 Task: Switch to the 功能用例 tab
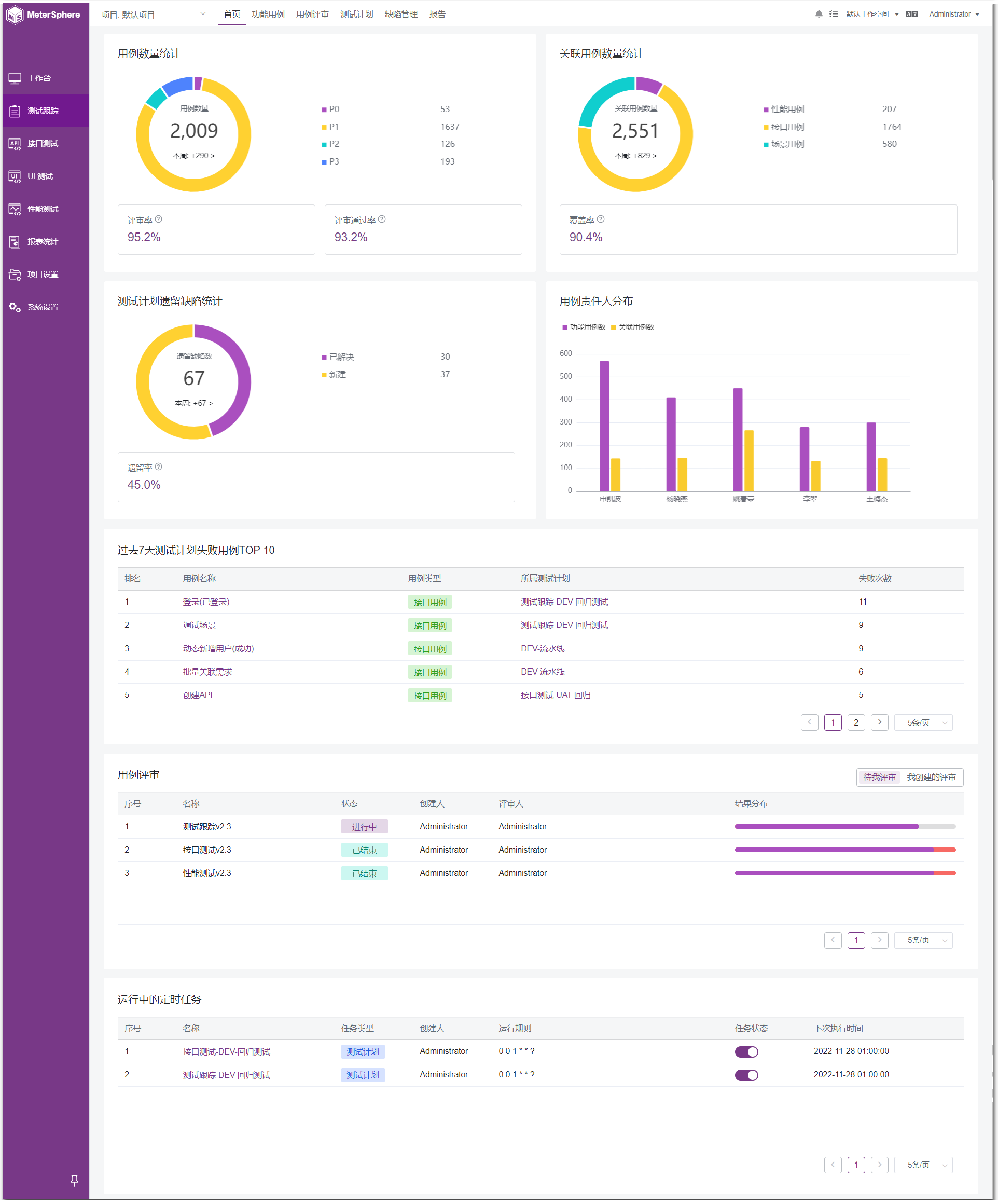pyautogui.click(x=268, y=15)
